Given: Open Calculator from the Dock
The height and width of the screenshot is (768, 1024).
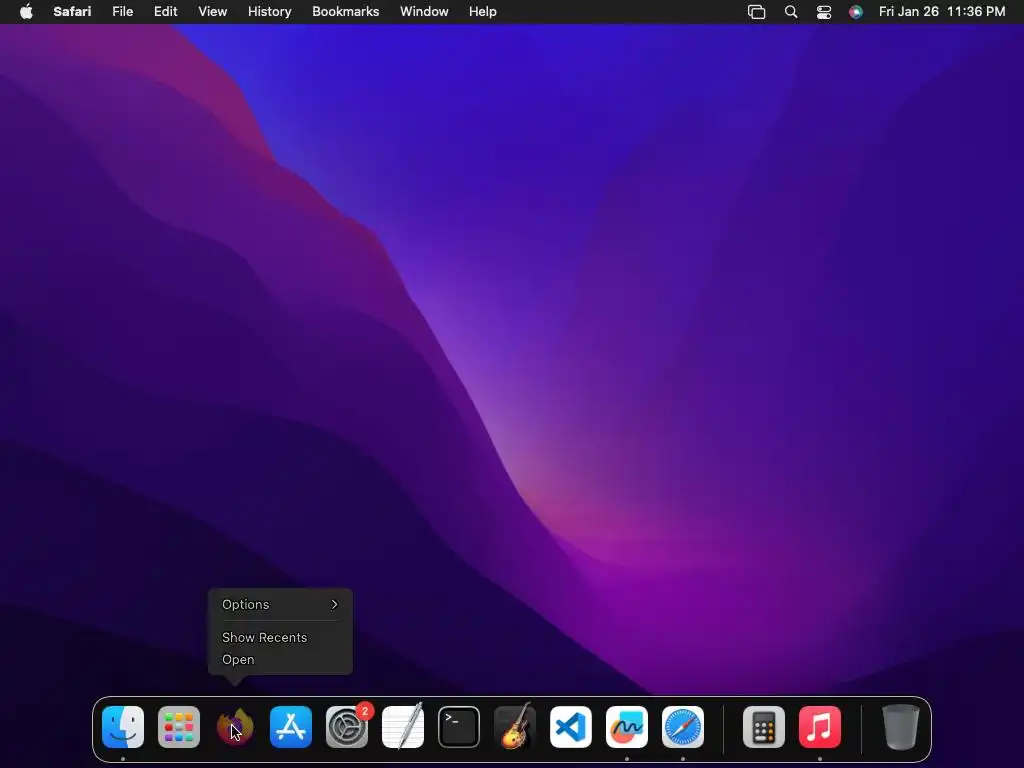Looking at the screenshot, I should coord(763,727).
